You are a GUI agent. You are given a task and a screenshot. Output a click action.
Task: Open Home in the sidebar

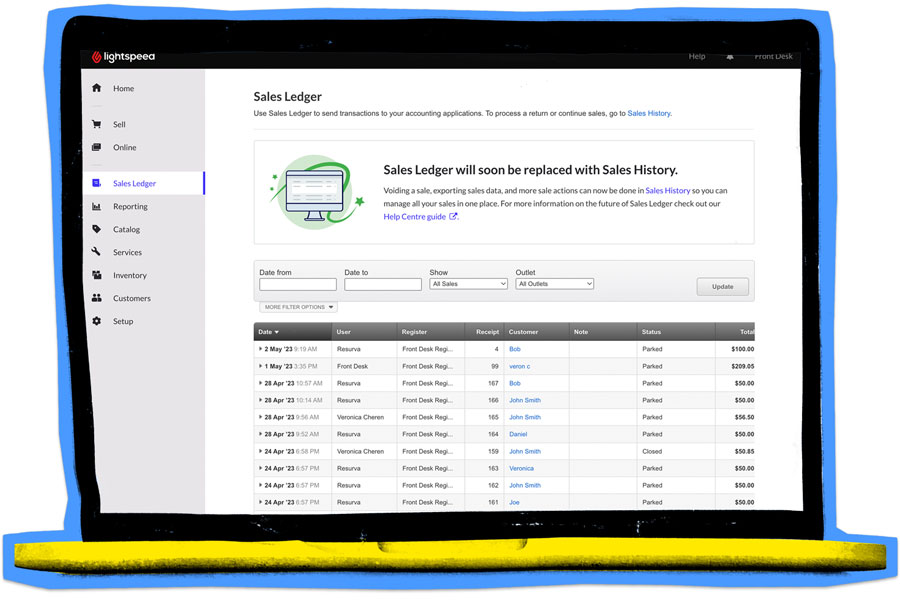123,88
